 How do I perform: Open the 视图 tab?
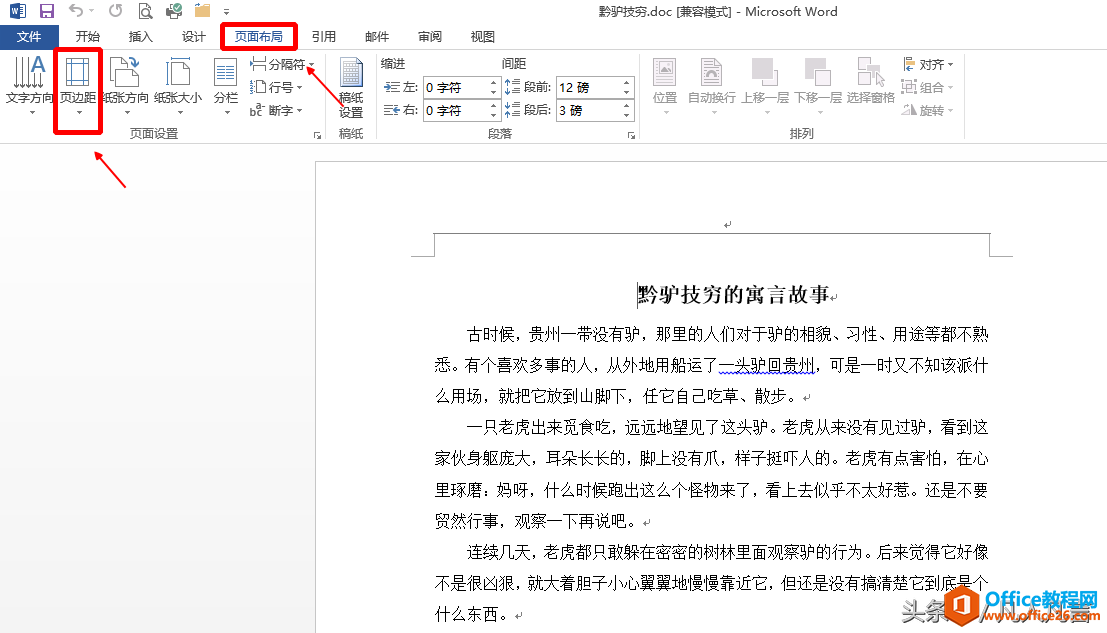[x=483, y=37]
